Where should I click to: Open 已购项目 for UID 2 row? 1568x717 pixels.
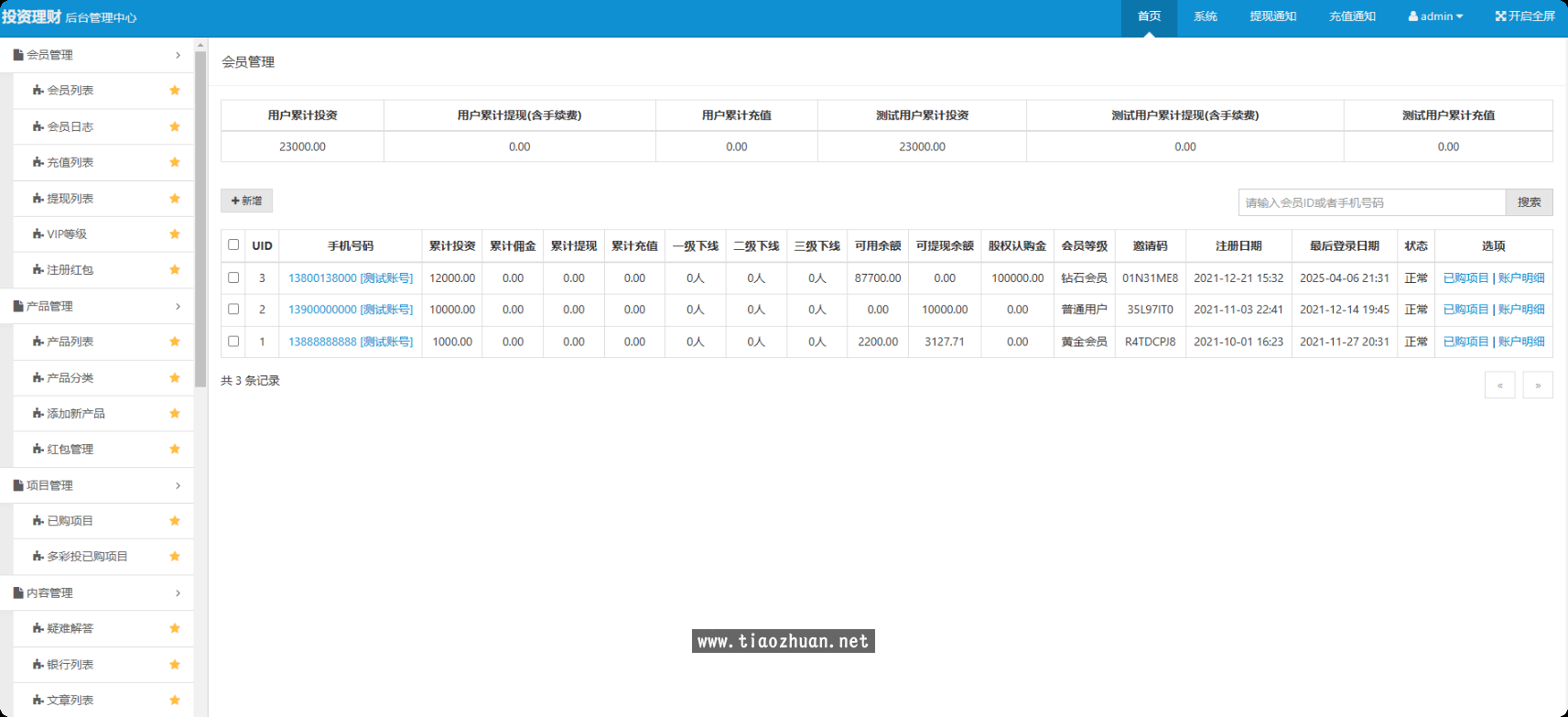point(1465,310)
